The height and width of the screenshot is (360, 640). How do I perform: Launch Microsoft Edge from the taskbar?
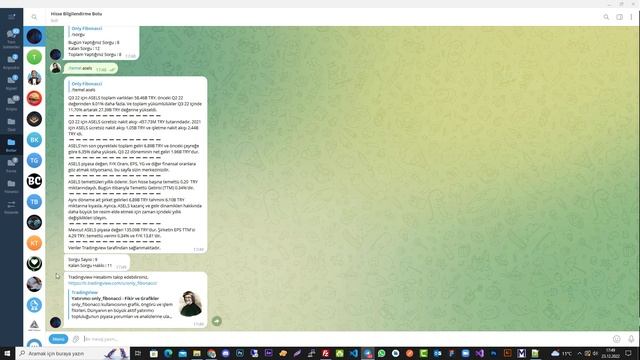pos(168,353)
